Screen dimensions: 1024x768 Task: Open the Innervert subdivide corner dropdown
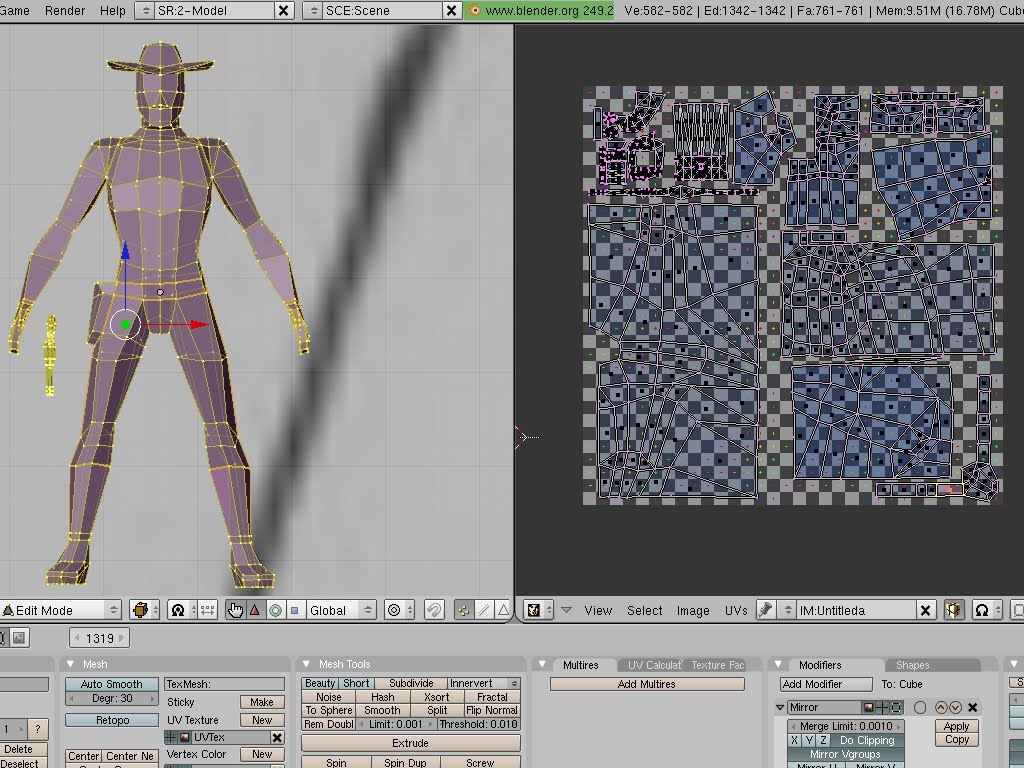coord(483,683)
